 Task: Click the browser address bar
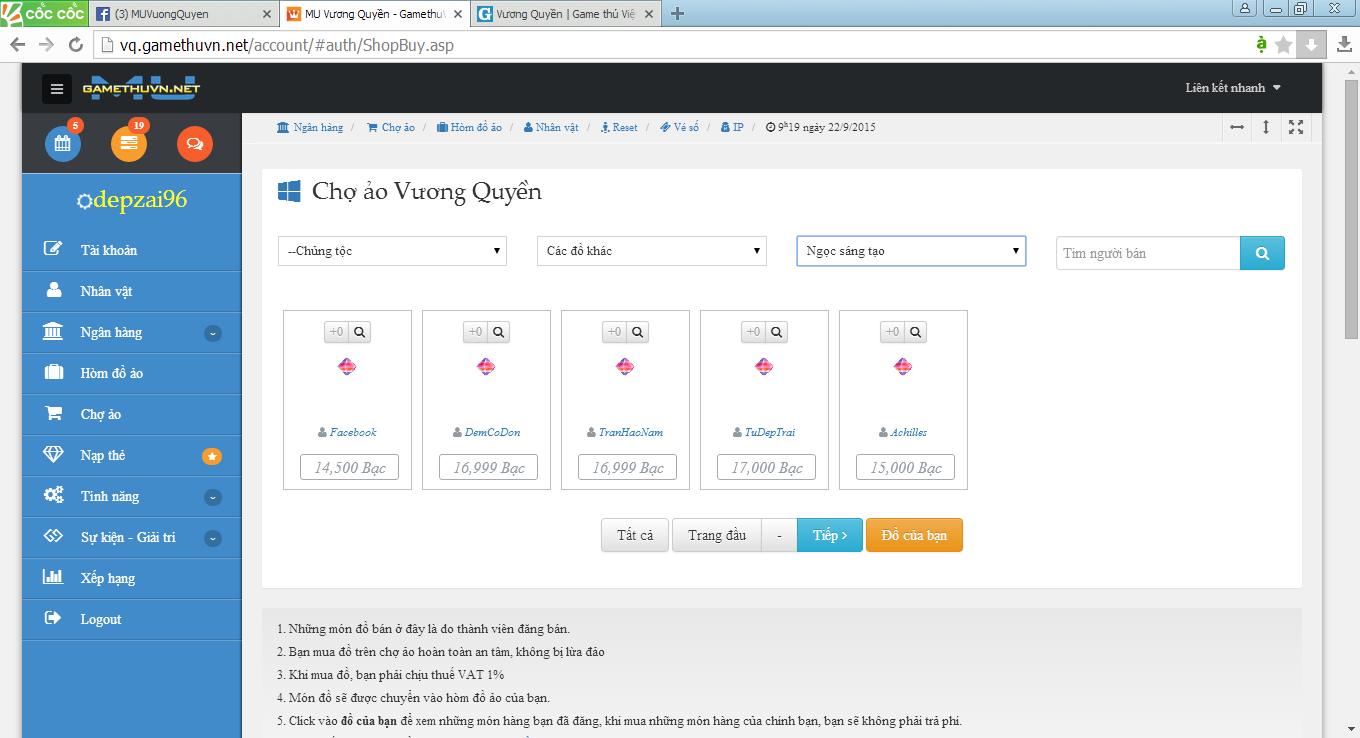click(672, 45)
